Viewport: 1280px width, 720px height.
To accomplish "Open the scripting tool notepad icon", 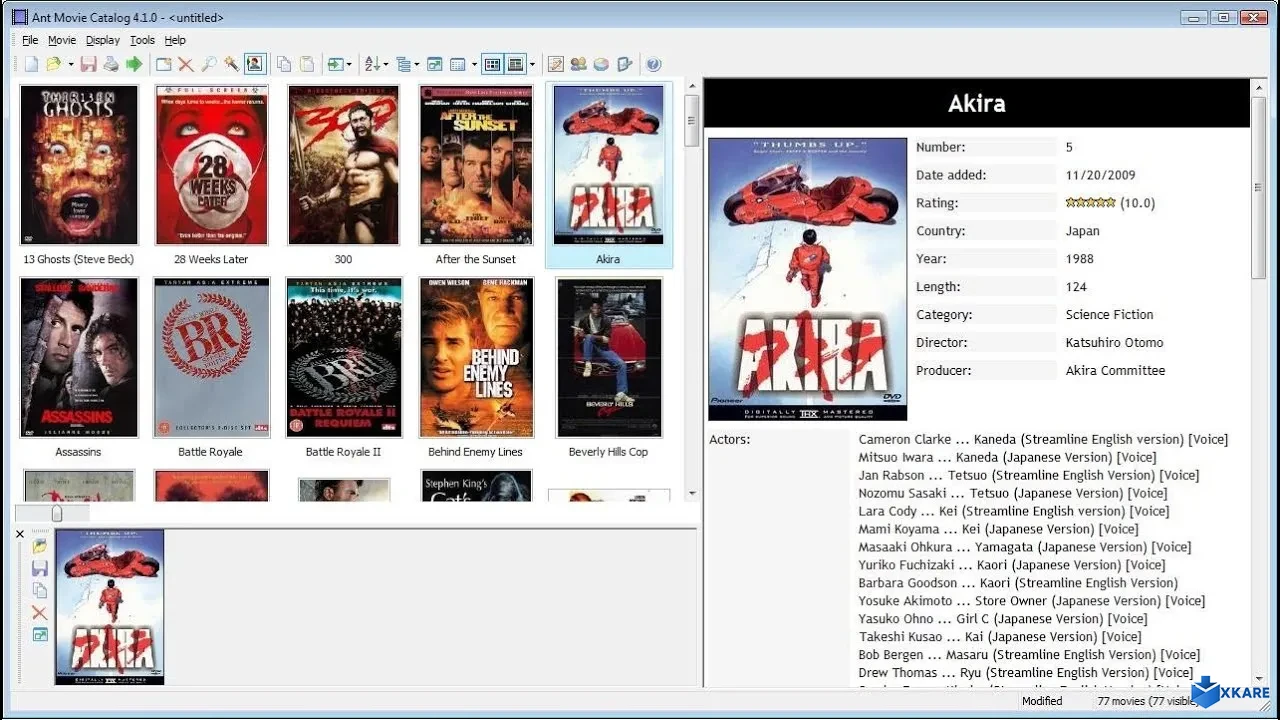I will tap(556, 64).
